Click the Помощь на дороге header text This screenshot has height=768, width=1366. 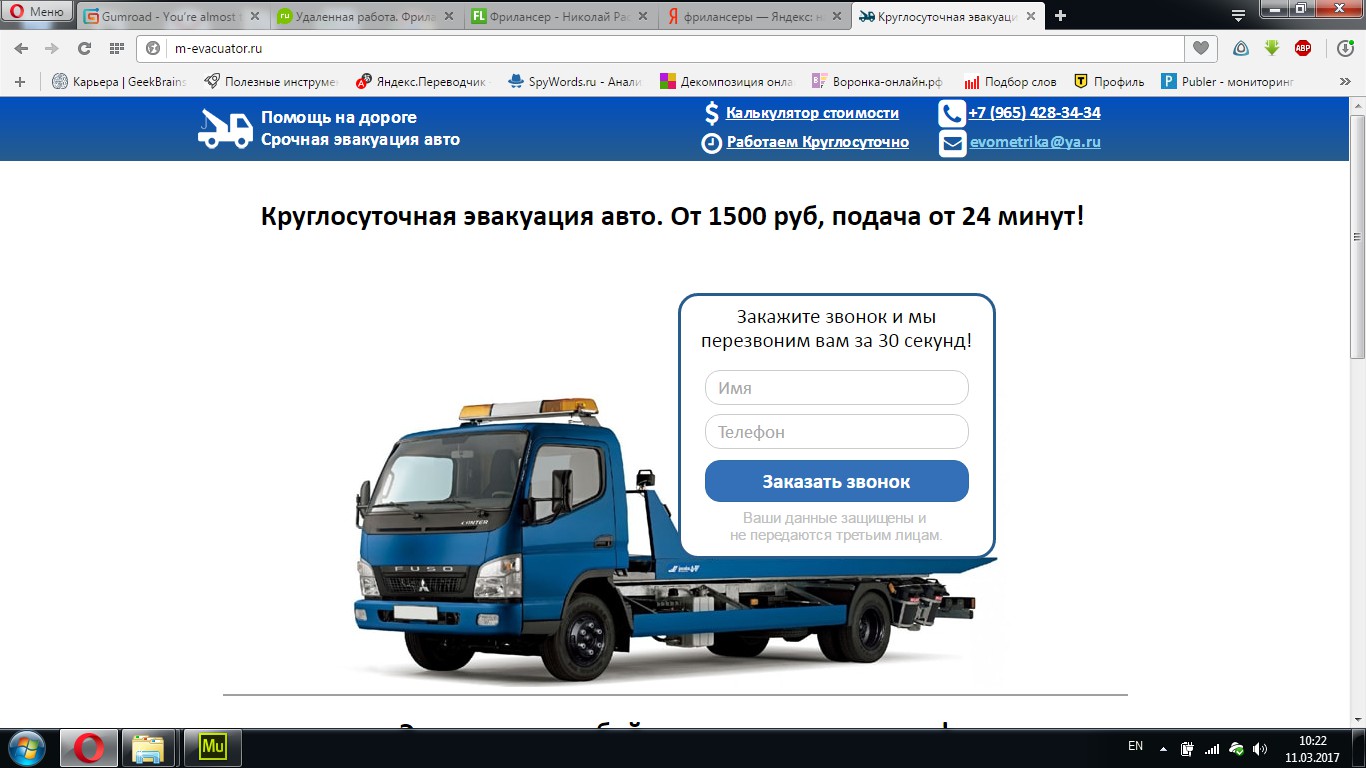(339, 117)
